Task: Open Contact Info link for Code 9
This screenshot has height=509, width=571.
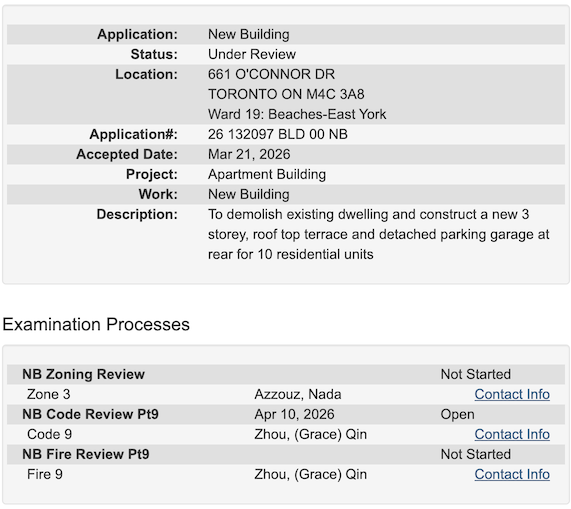Action: (x=512, y=434)
